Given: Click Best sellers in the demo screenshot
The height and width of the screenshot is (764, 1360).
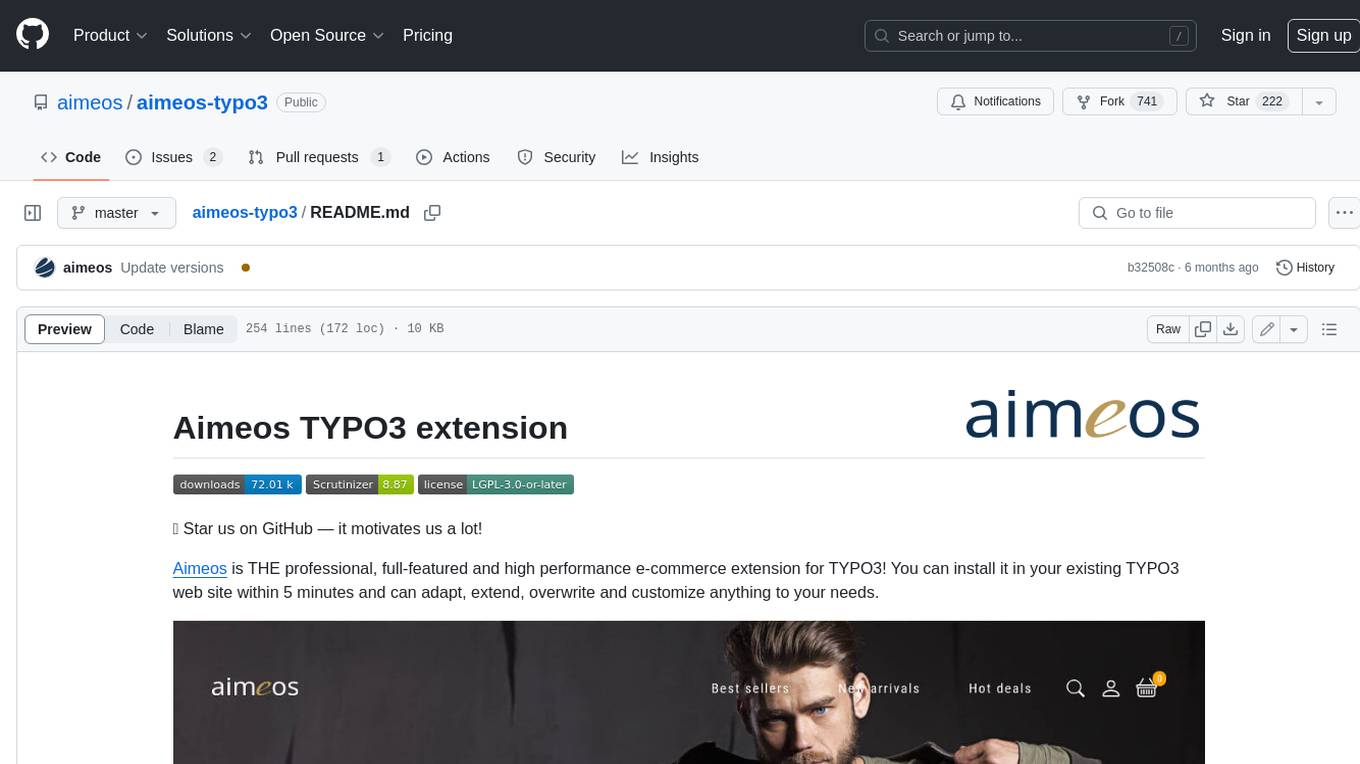Looking at the screenshot, I should coord(750,688).
